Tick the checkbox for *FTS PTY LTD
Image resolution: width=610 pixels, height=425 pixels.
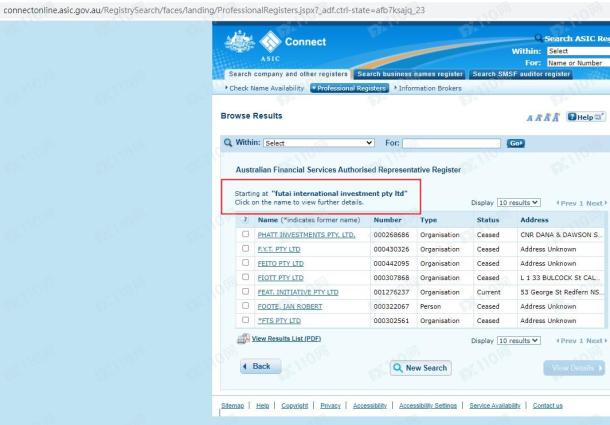pyautogui.click(x=245, y=320)
